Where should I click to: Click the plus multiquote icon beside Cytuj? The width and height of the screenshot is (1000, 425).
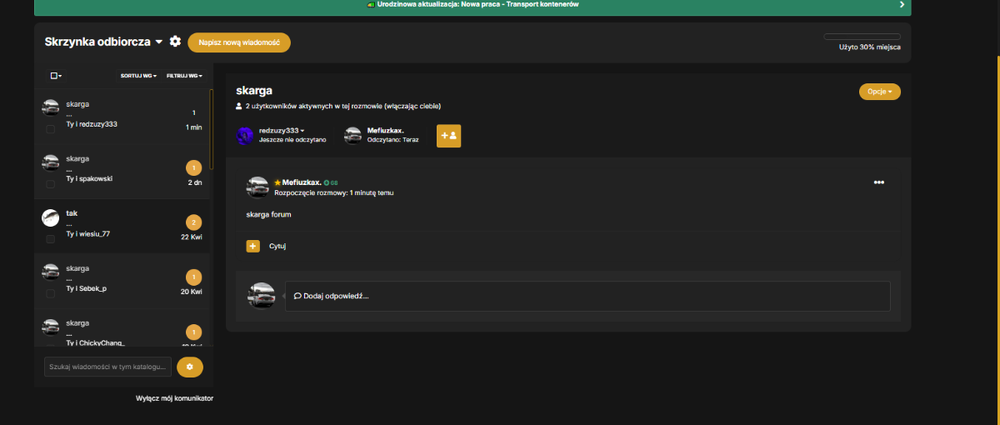pyautogui.click(x=253, y=246)
